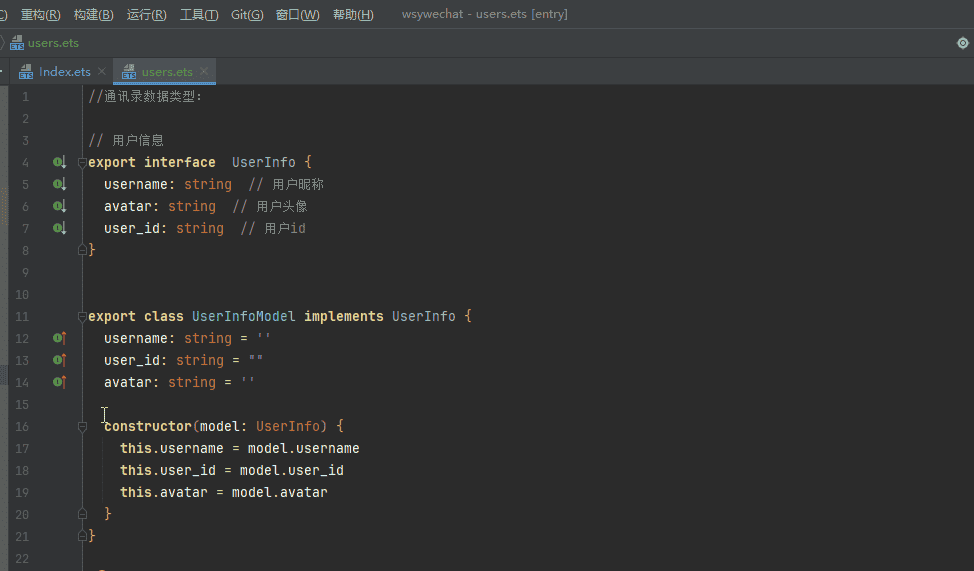Image resolution: width=974 pixels, height=571 pixels.
Task: Click the implements gutter icon on line 12
Action: pyautogui.click(x=59, y=338)
